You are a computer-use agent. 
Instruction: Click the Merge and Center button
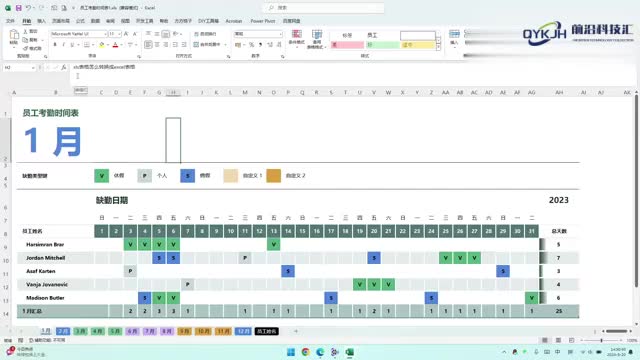207,44
